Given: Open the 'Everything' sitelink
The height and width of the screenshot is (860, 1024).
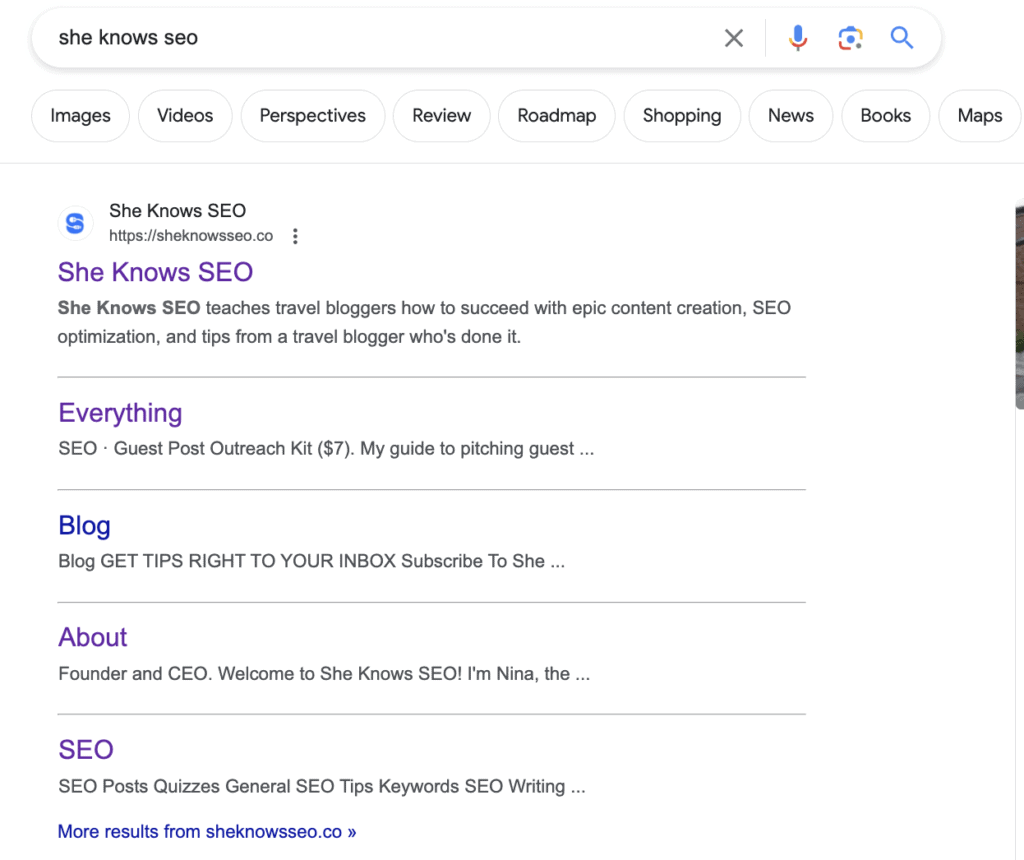Looking at the screenshot, I should [x=120, y=413].
